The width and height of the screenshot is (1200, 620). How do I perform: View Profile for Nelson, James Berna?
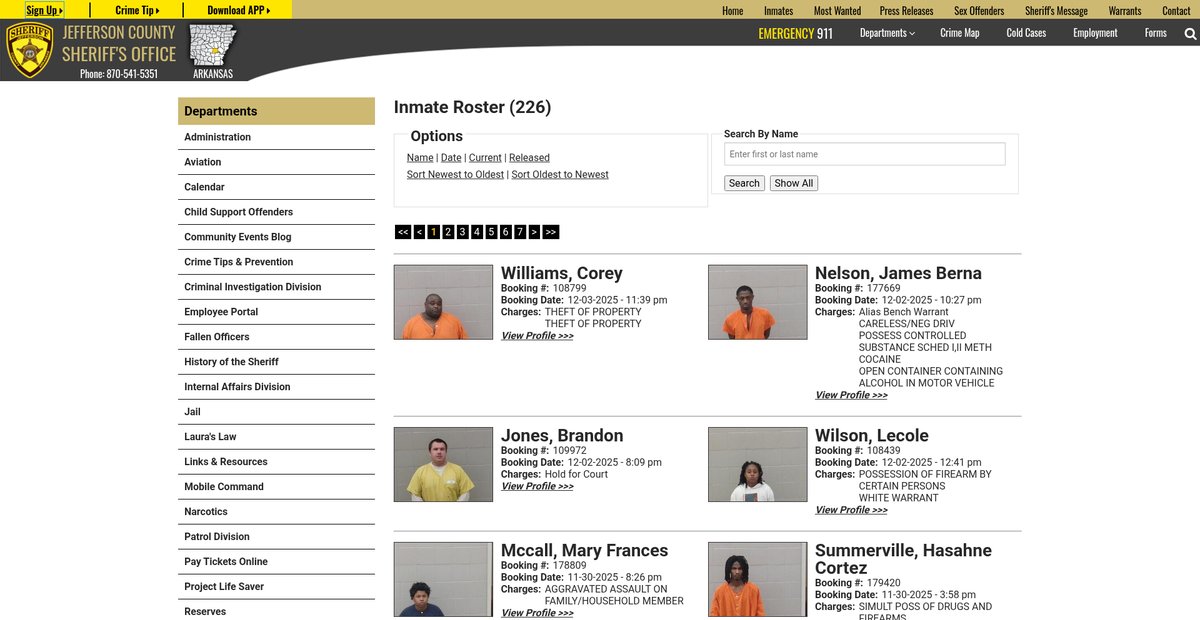[x=851, y=395]
